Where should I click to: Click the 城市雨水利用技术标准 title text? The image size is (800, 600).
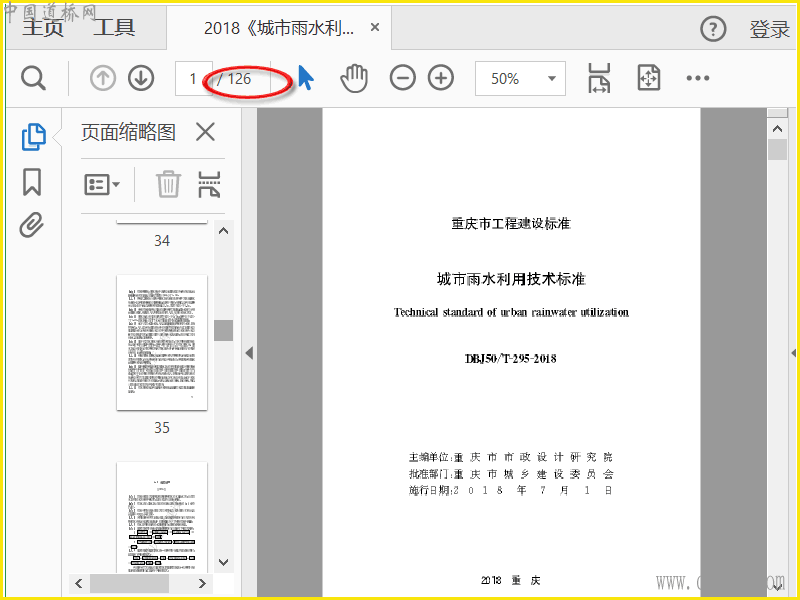point(511,279)
